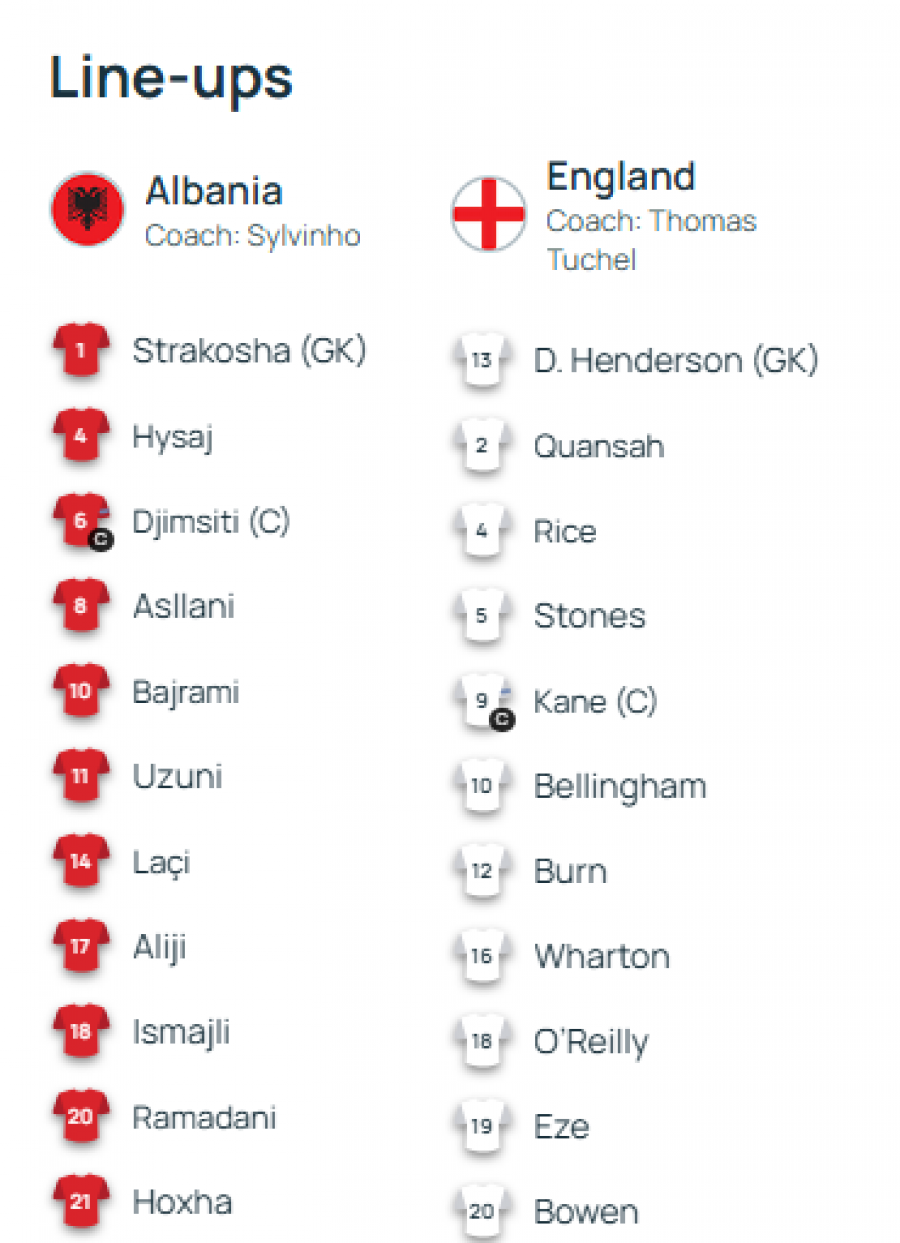The width and height of the screenshot is (900, 1243).
Task: Click D. Henderson's number 13 jersey icon
Action: [x=482, y=360]
